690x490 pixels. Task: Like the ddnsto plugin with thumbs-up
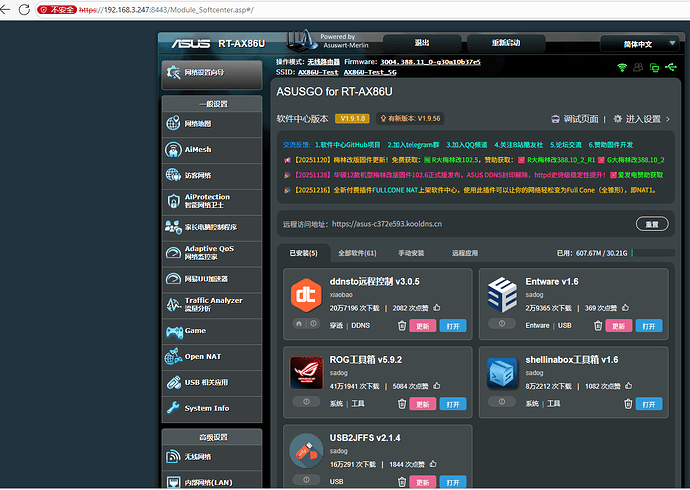437,308
